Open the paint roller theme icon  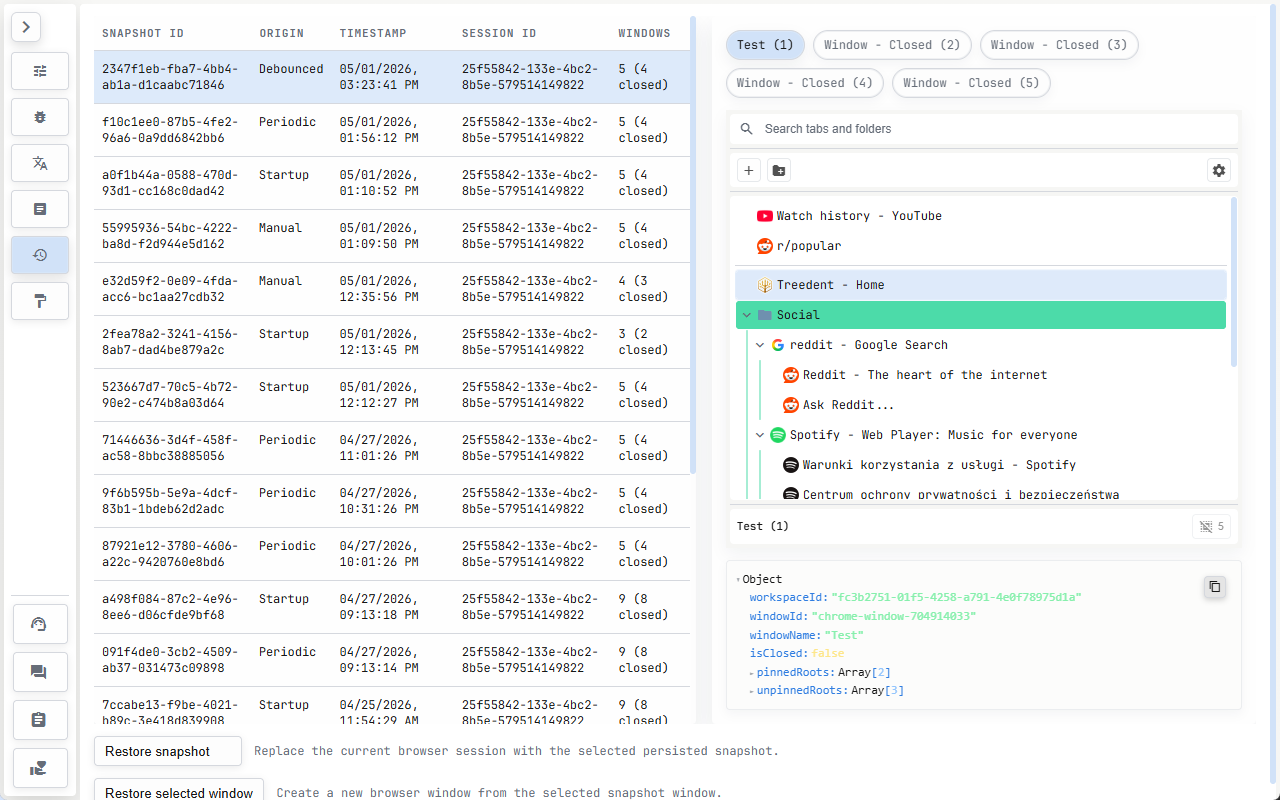40,301
